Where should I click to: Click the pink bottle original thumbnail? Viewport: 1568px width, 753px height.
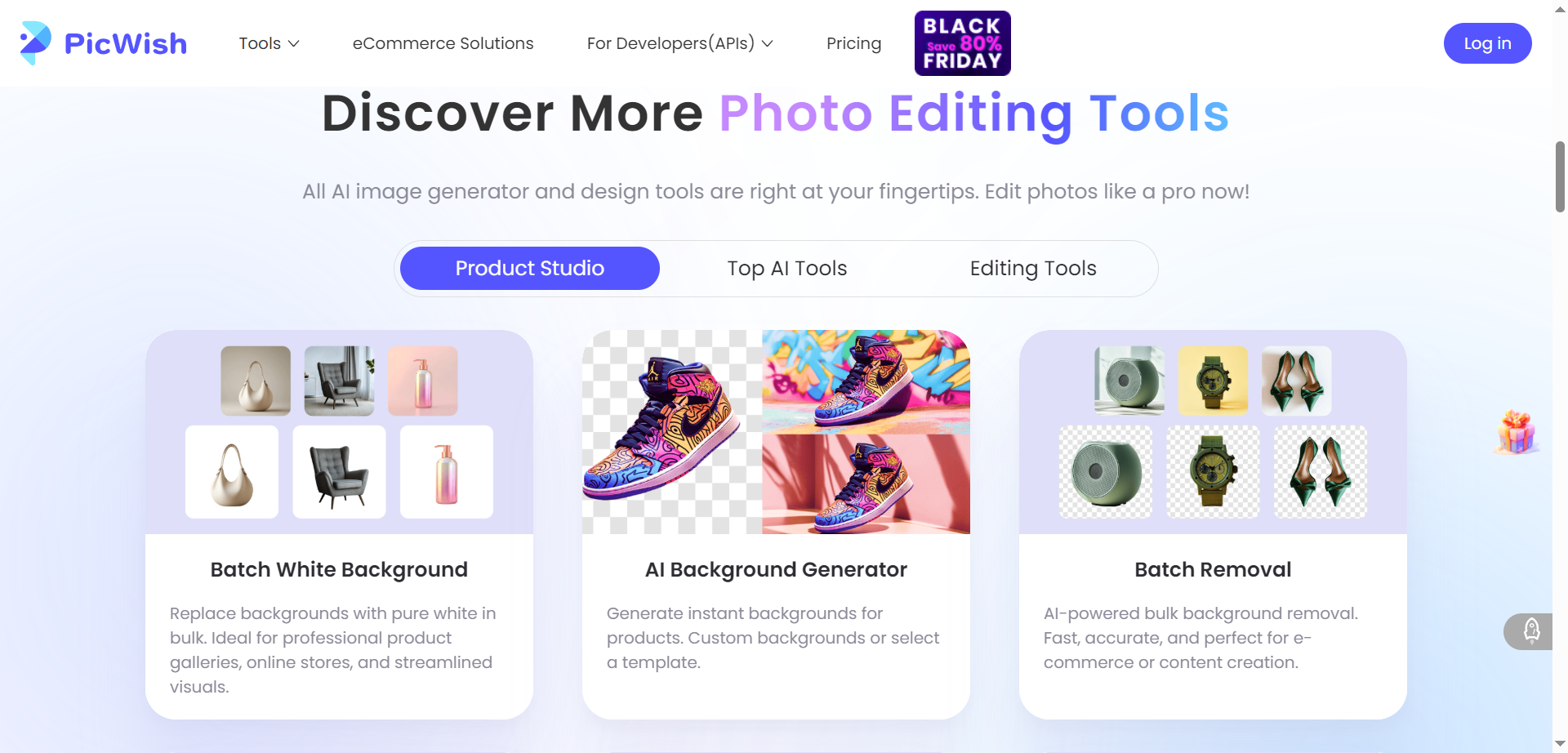pyautogui.click(x=423, y=381)
